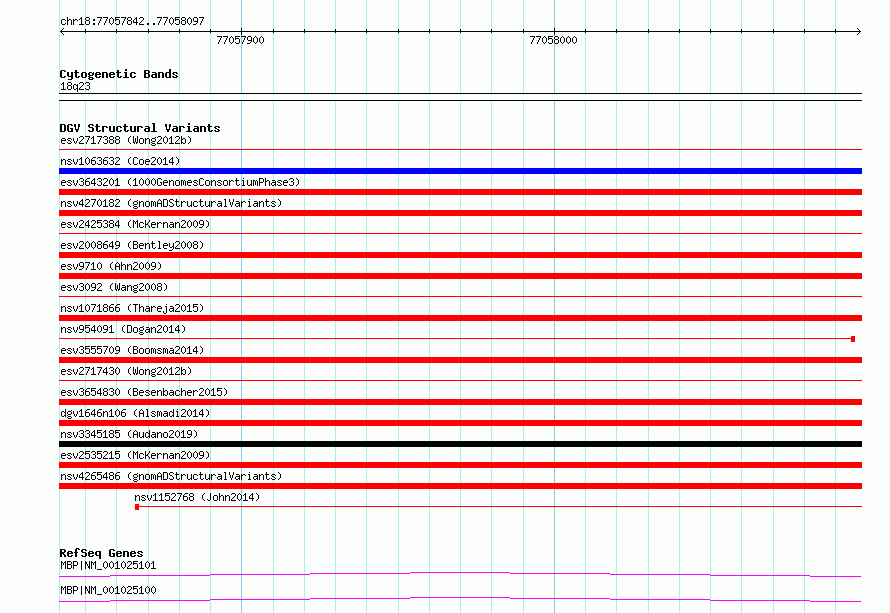The height and width of the screenshot is (613, 890).
Task: Click the blue bar of nsv1063632
Action: click(460, 171)
